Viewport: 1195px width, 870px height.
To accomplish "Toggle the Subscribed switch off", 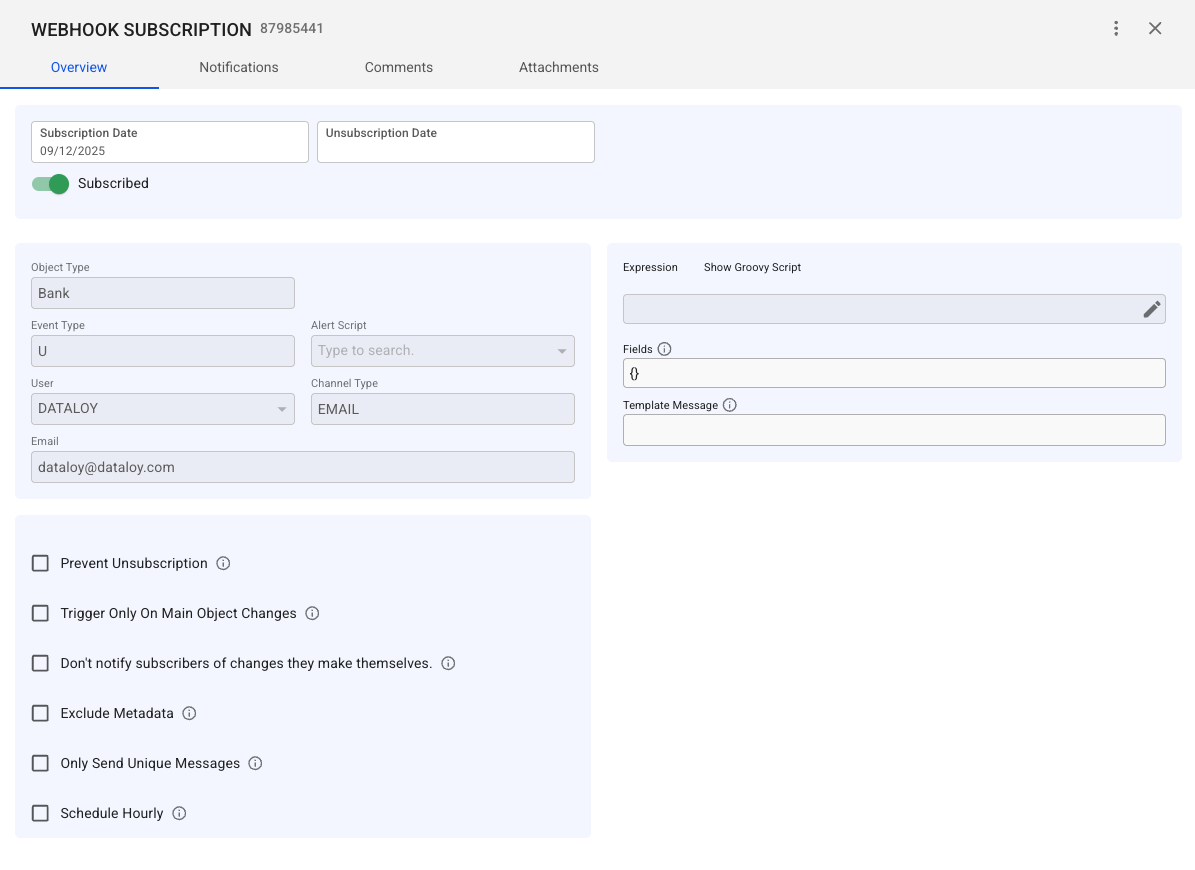I will (x=50, y=184).
